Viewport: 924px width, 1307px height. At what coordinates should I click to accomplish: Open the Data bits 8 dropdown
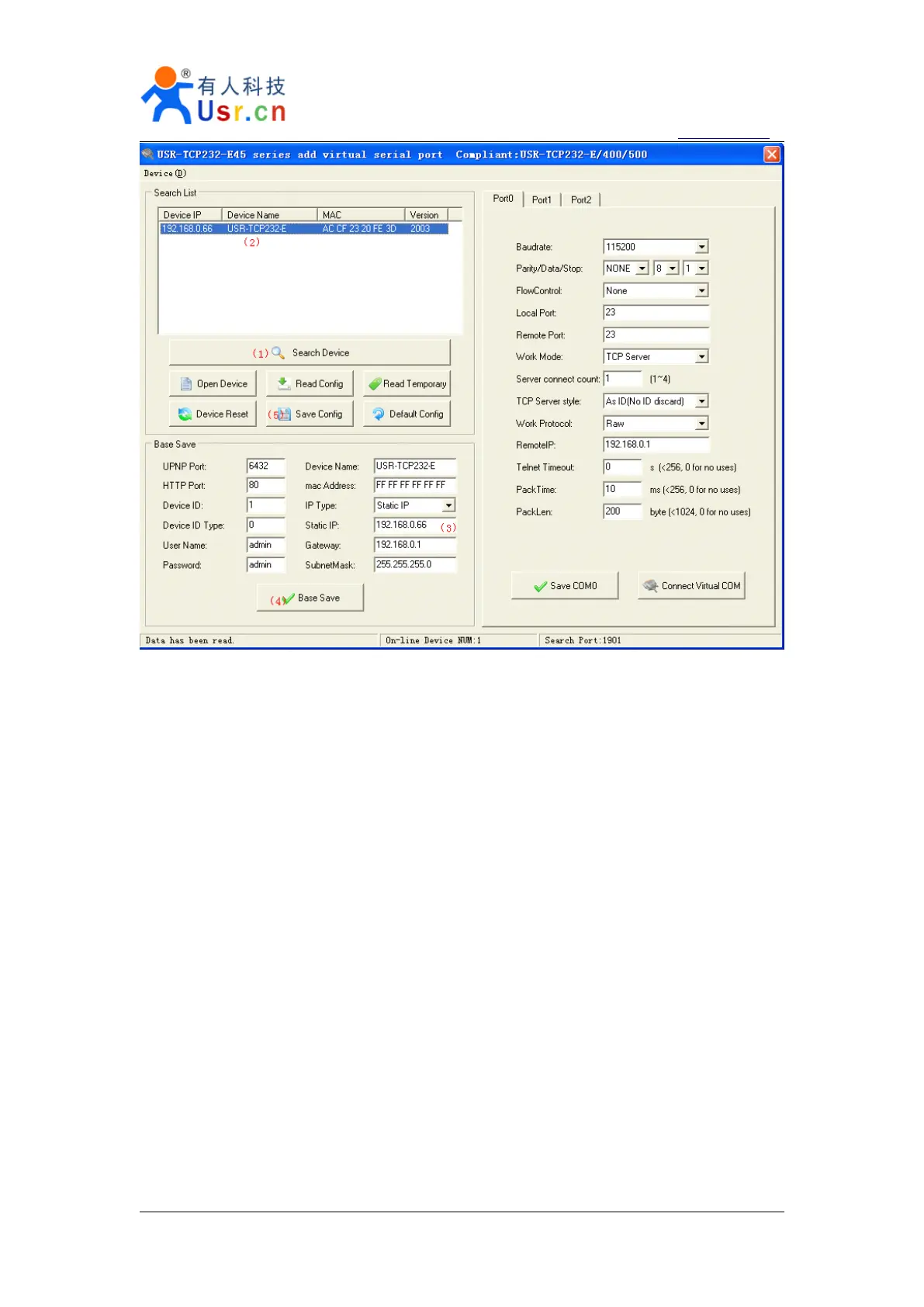tap(673, 269)
